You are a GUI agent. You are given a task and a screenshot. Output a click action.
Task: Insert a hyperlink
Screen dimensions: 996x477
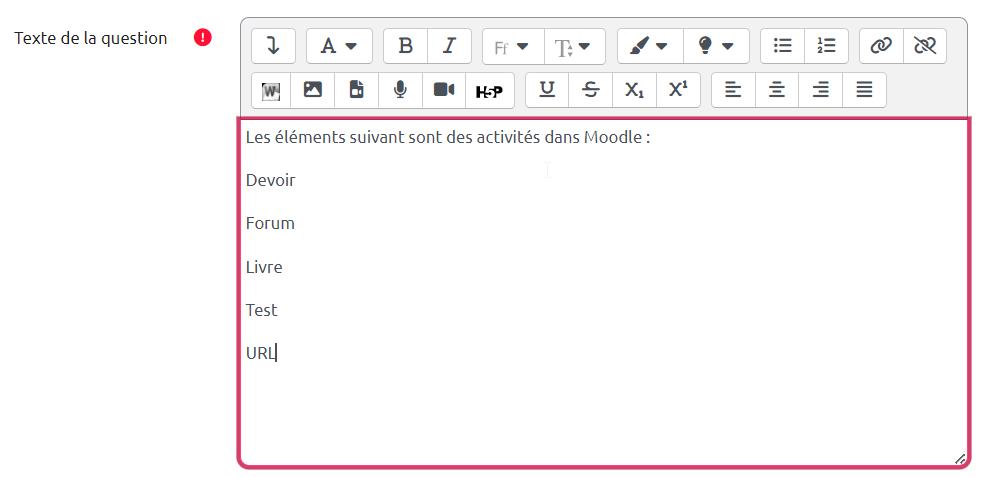pos(880,46)
